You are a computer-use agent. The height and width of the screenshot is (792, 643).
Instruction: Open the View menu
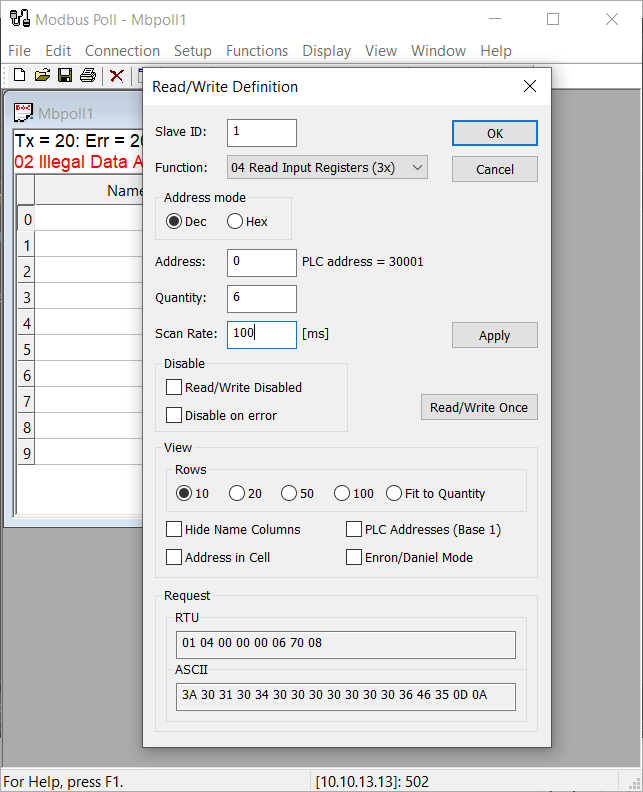pyautogui.click(x=381, y=51)
